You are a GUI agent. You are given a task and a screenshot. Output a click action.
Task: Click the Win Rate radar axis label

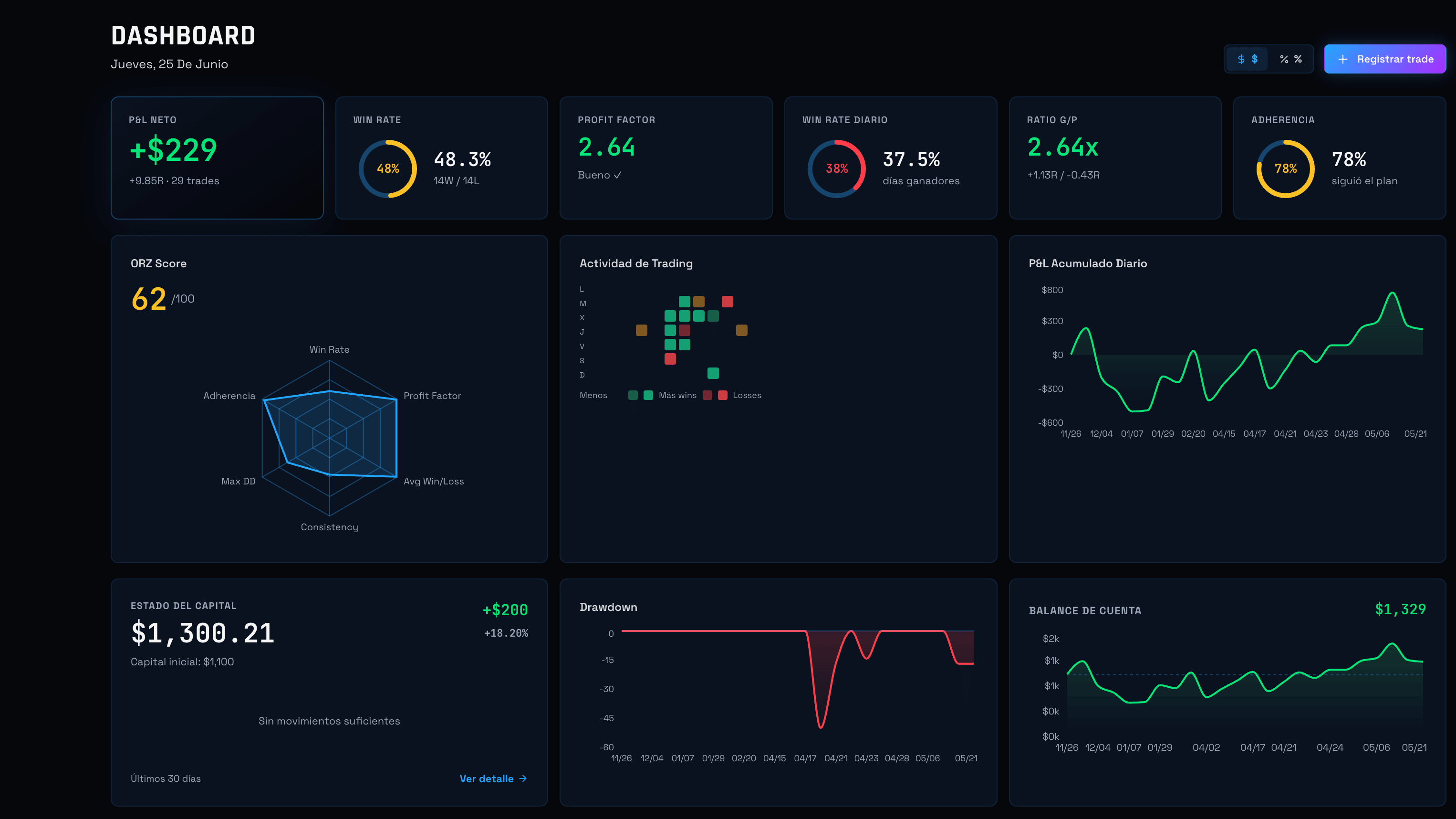330,349
